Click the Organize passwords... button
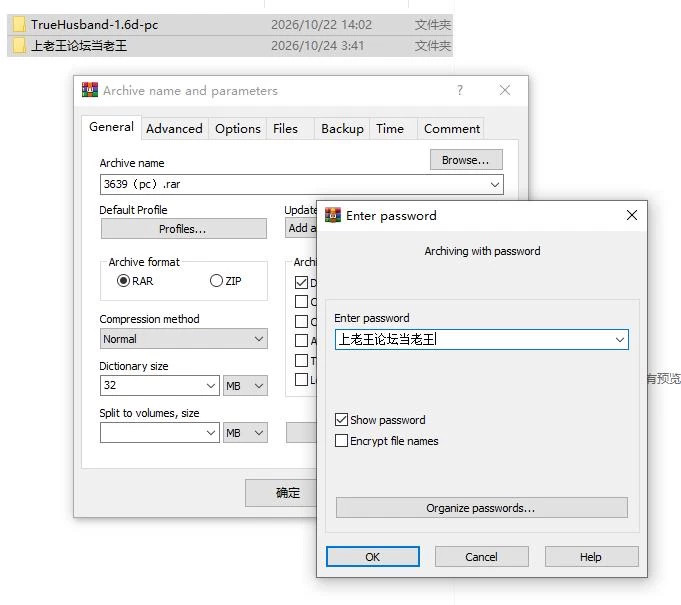 tap(481, 508)
